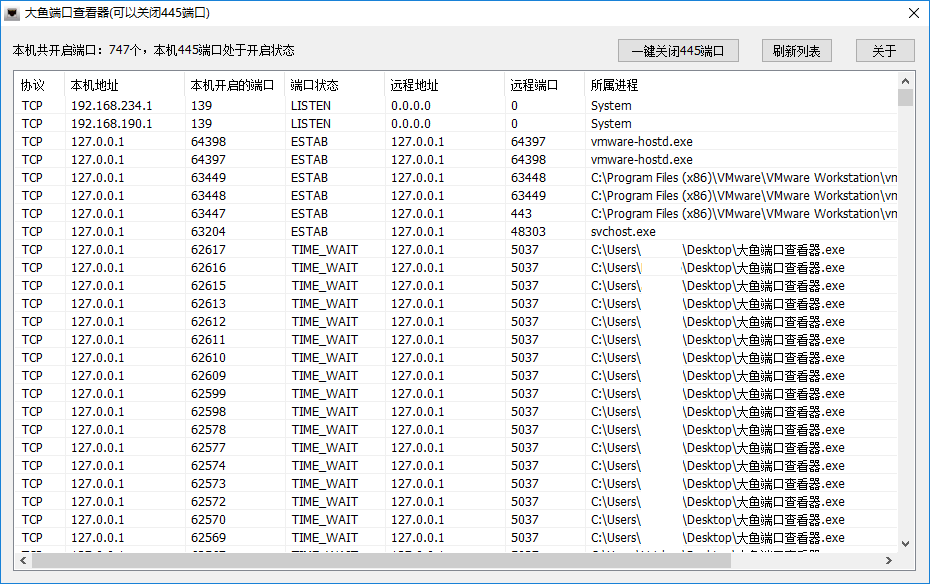
Task: Click the vertical scrollbar down arrow
Action: coord(905,543)
